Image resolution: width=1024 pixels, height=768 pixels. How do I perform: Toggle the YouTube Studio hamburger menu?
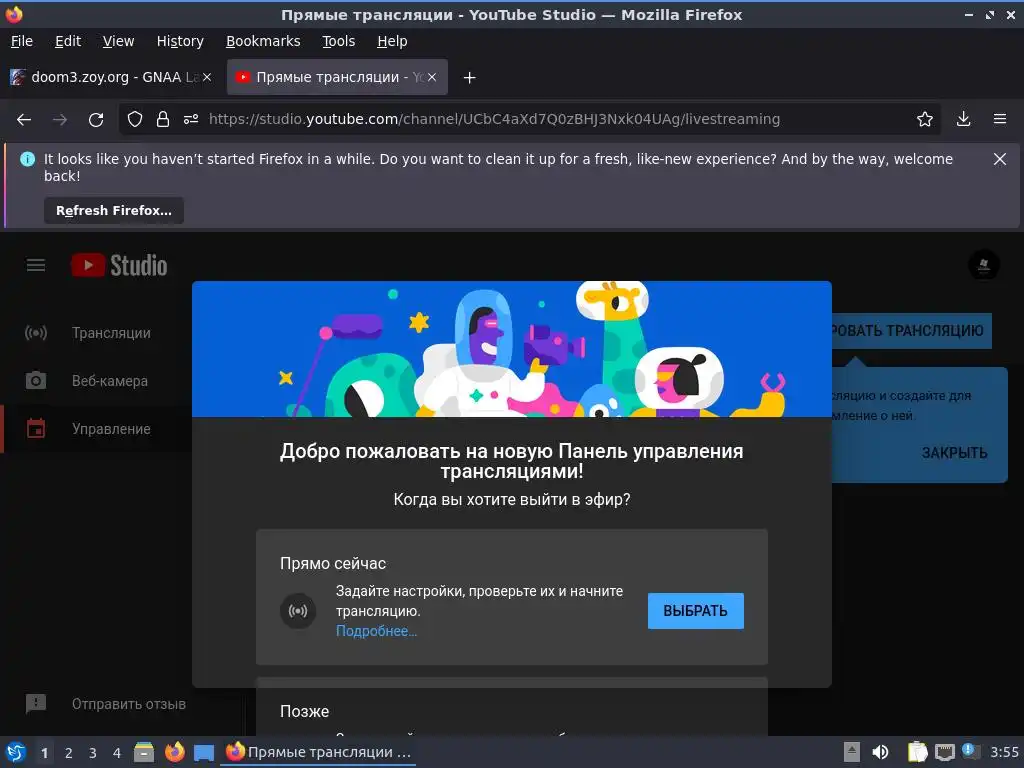pos(36,265)
